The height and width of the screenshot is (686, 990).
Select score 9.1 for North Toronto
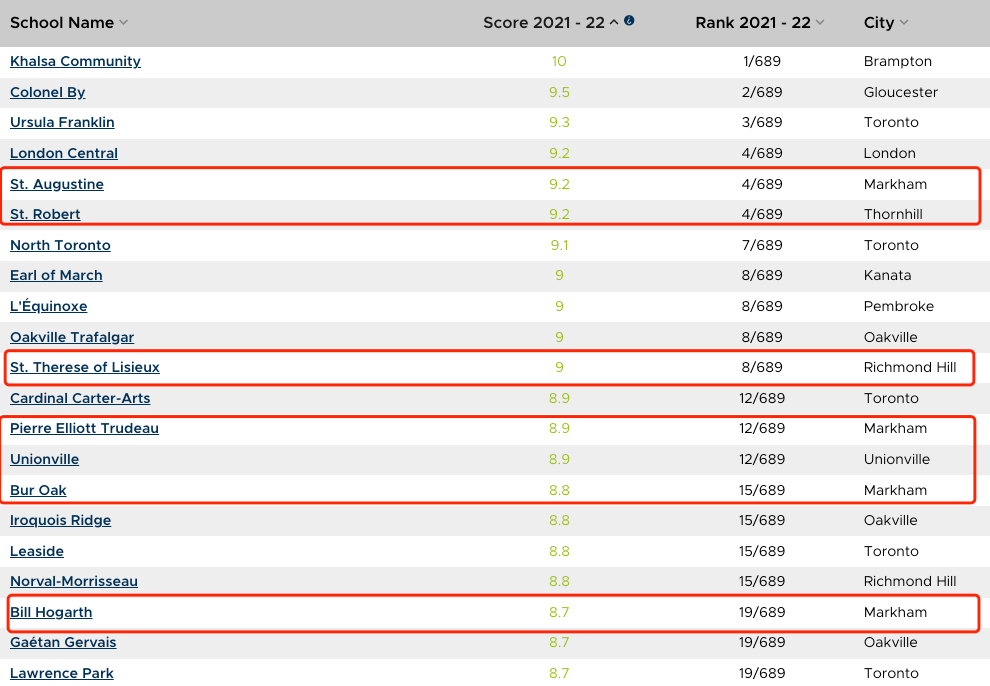[559, 245]
